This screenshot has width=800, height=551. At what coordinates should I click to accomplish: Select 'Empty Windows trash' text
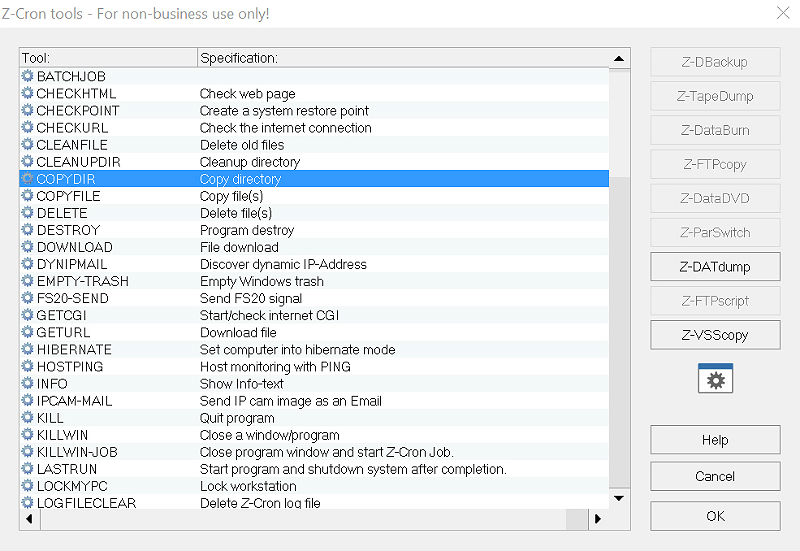(262, 281)
